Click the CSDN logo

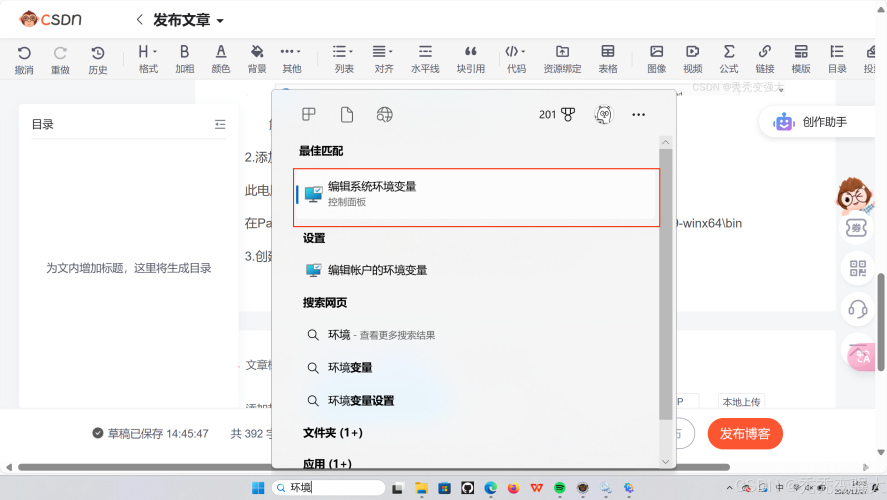[x=50, y=19]
